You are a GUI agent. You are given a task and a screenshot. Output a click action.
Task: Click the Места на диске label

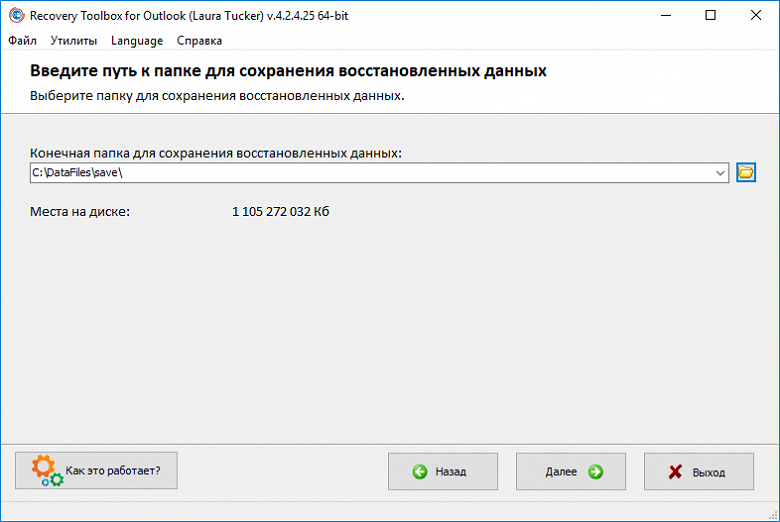[x=80, y=211]
